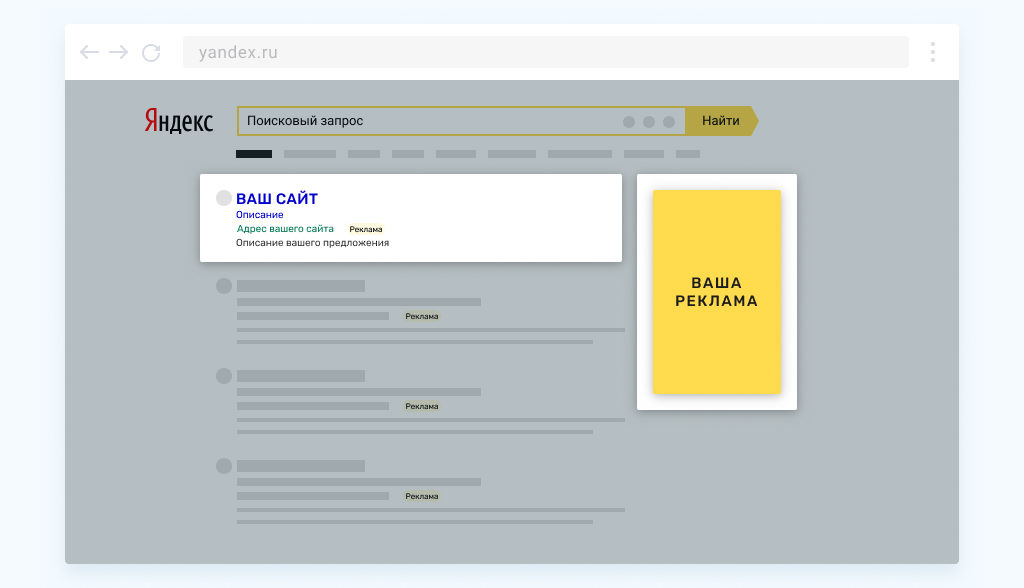Open the browser three-dot menu
Screen dimensions: 1024x588
click(933, 52)
